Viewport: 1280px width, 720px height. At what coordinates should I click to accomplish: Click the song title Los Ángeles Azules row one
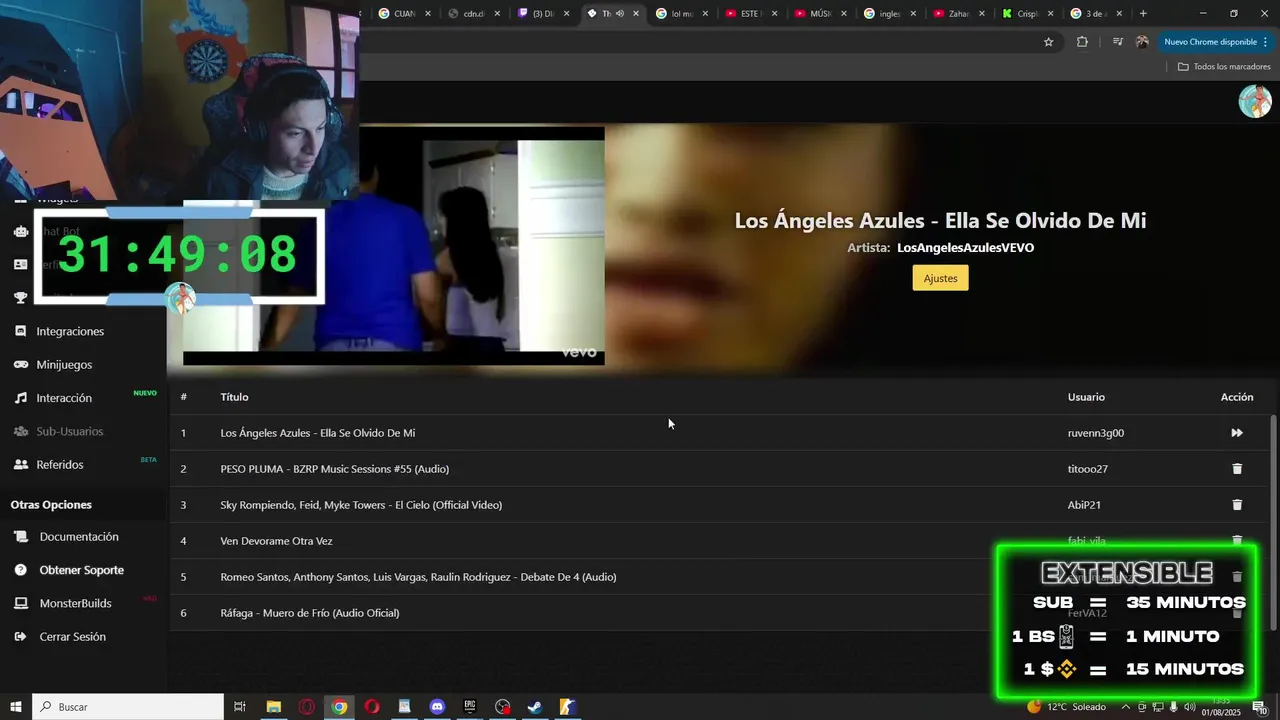tap(317, 433)
